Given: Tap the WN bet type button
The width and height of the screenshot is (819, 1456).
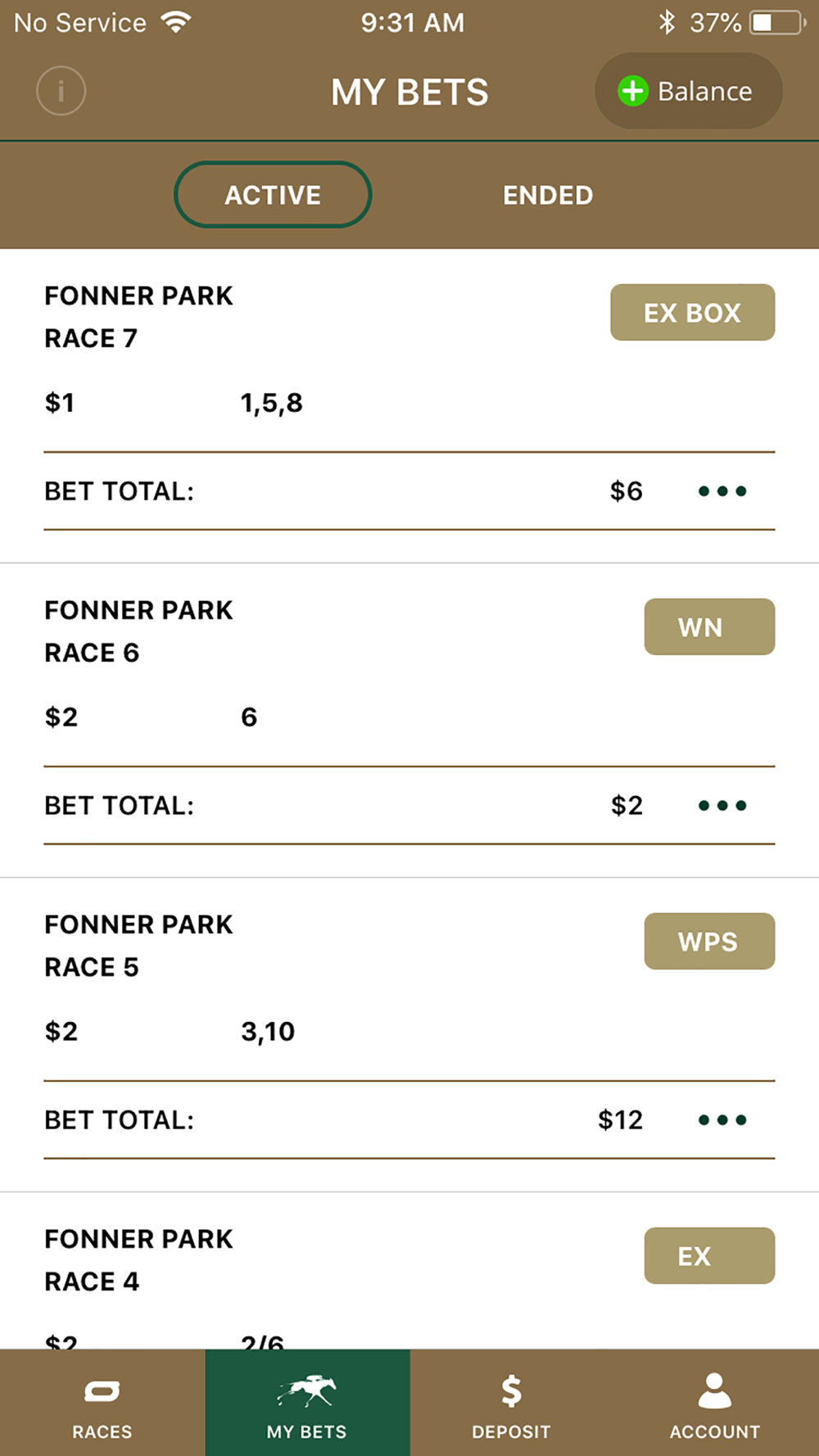Looking at the screenshot, I should (709, 627).
